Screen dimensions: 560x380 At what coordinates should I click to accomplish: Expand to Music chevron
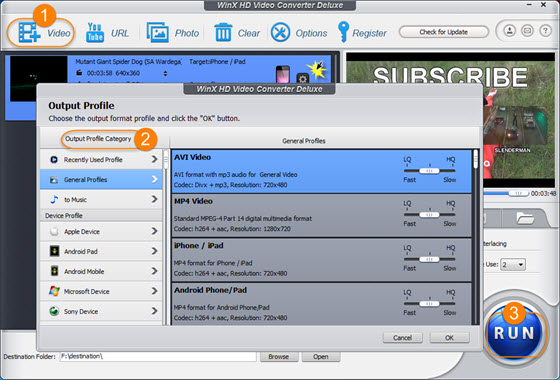point(154,199)
